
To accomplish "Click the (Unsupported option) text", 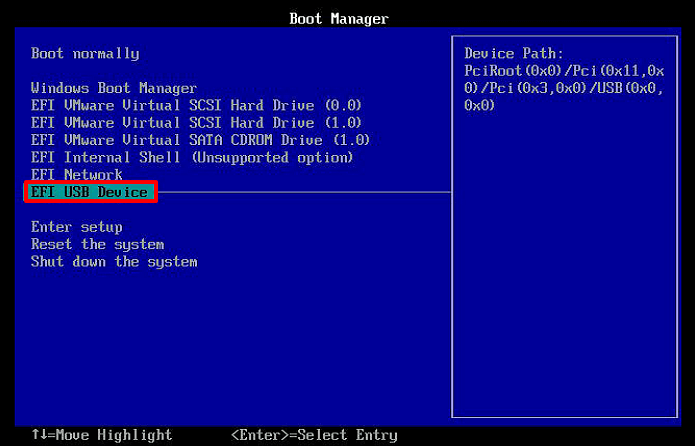I will pyautogui.click(x=273, y=157).
